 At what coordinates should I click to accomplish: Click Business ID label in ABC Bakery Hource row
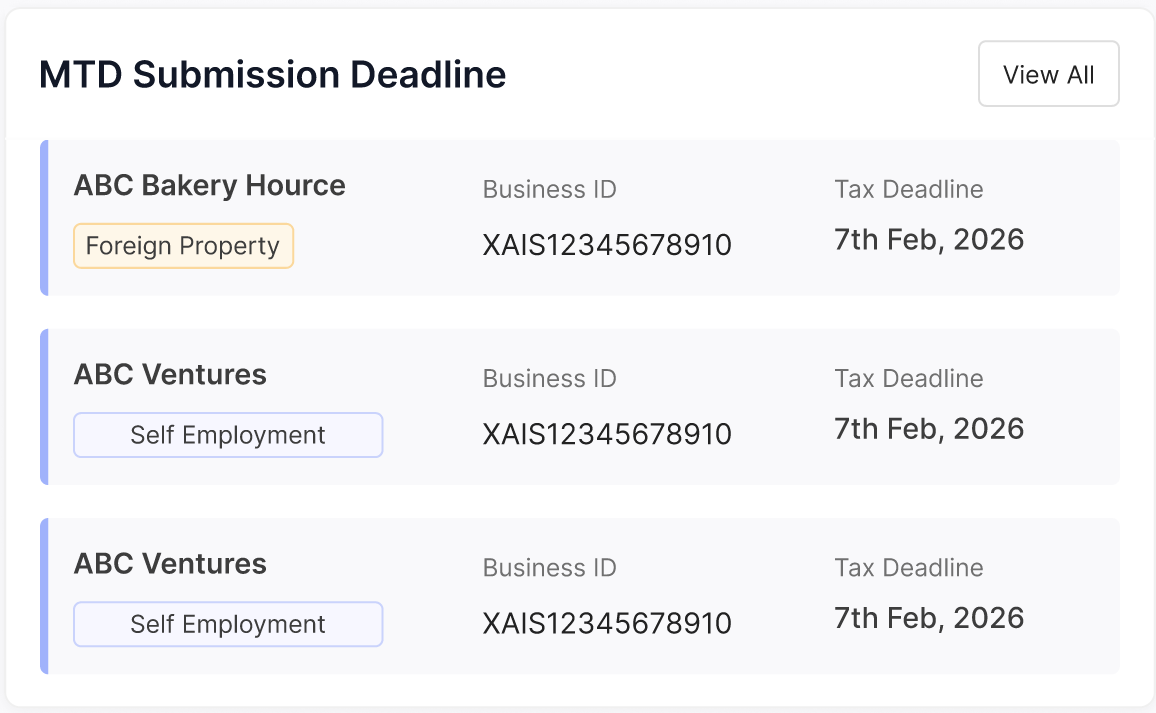coord(549,189)
